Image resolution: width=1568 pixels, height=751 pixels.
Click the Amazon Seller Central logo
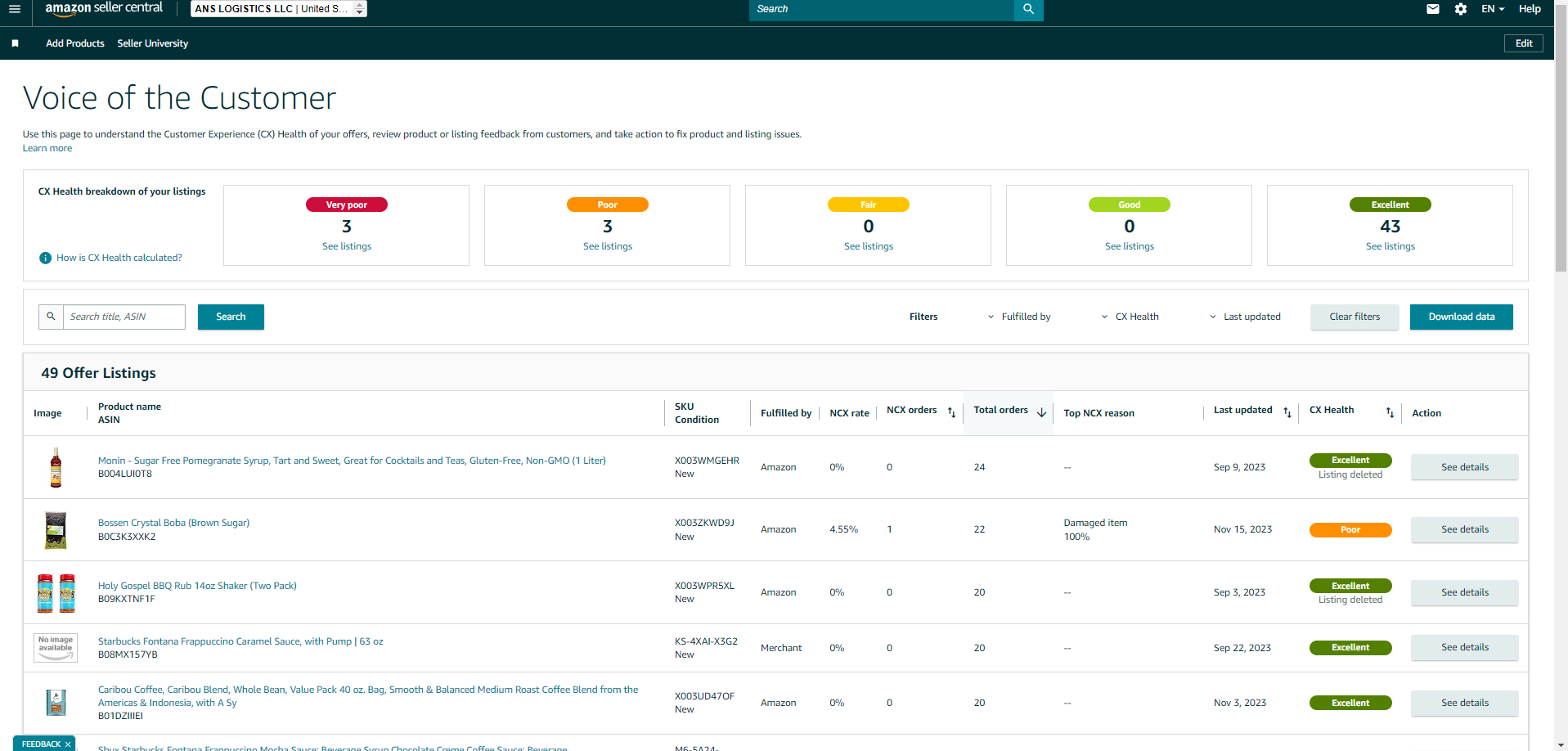[x=104, y=9]
